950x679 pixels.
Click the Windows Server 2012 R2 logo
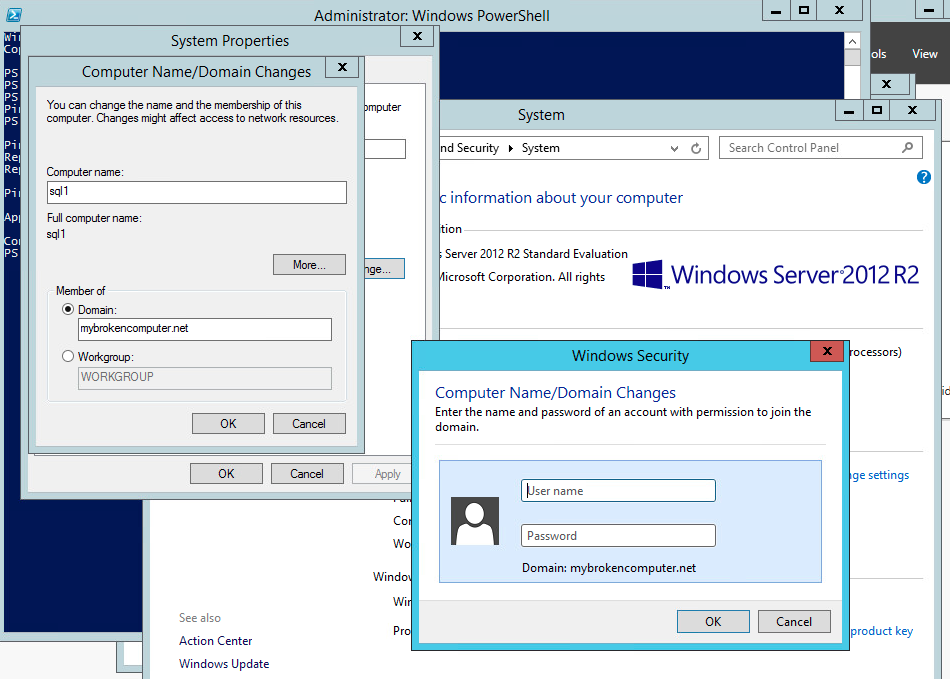776,274
